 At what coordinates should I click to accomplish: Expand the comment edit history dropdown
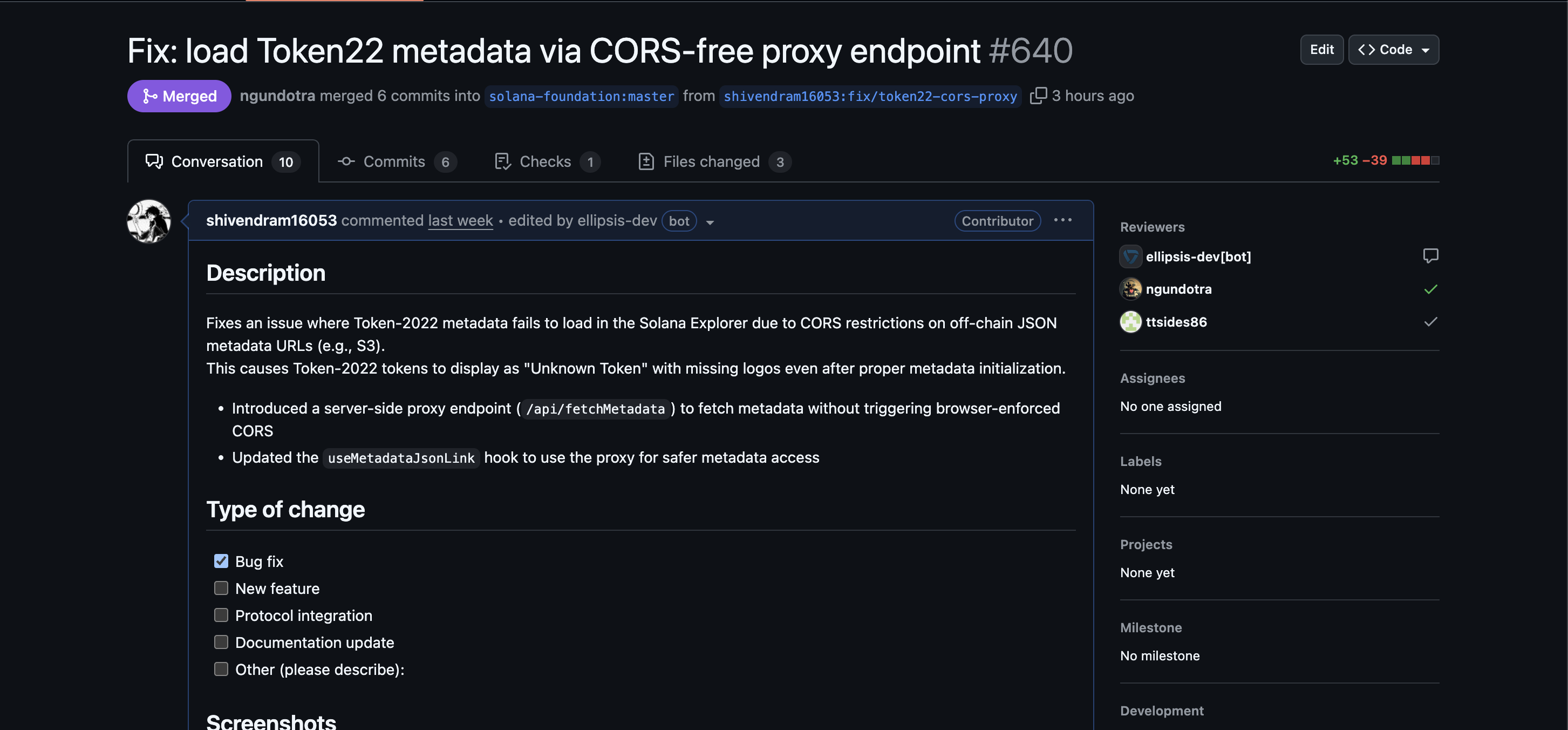coord(710,222)
